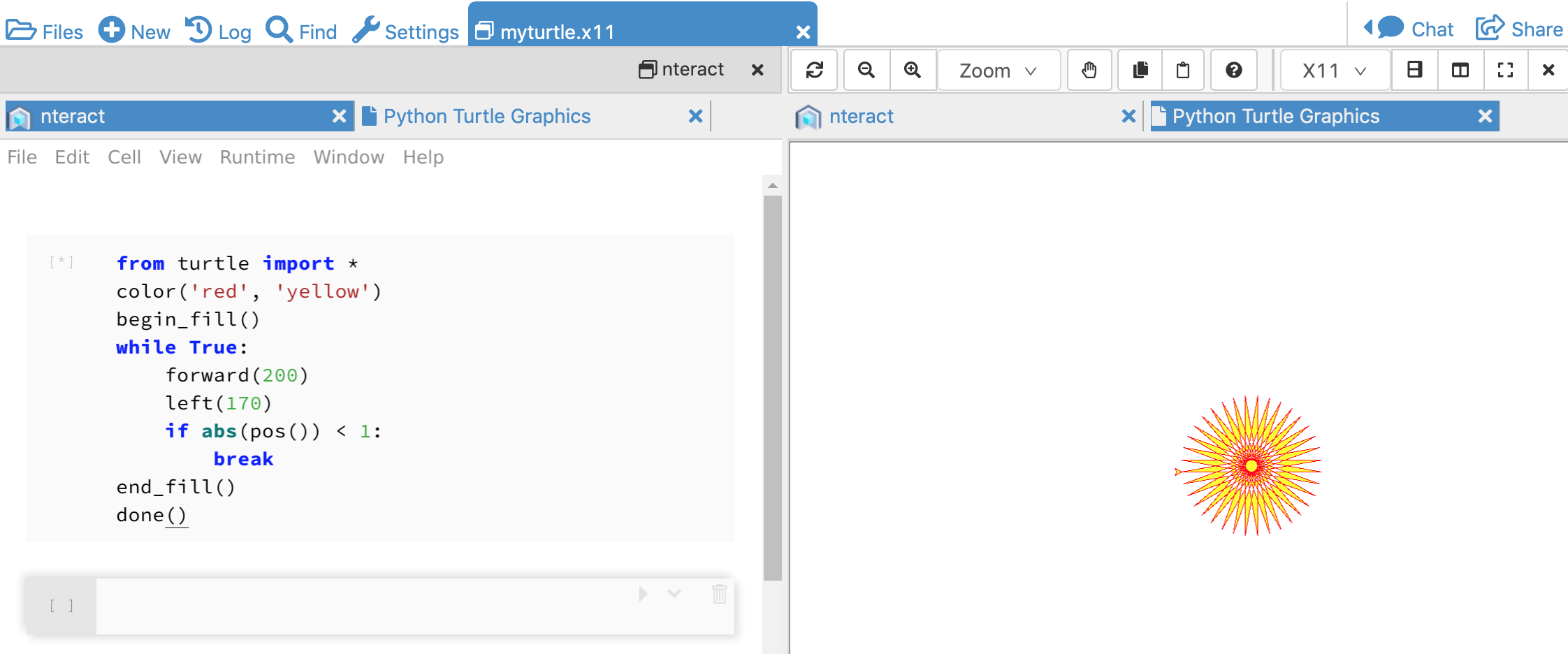Switch to the Python Turtle Graphics tab
This screenshot has height=654, width=1568.
tap(486, 116)
